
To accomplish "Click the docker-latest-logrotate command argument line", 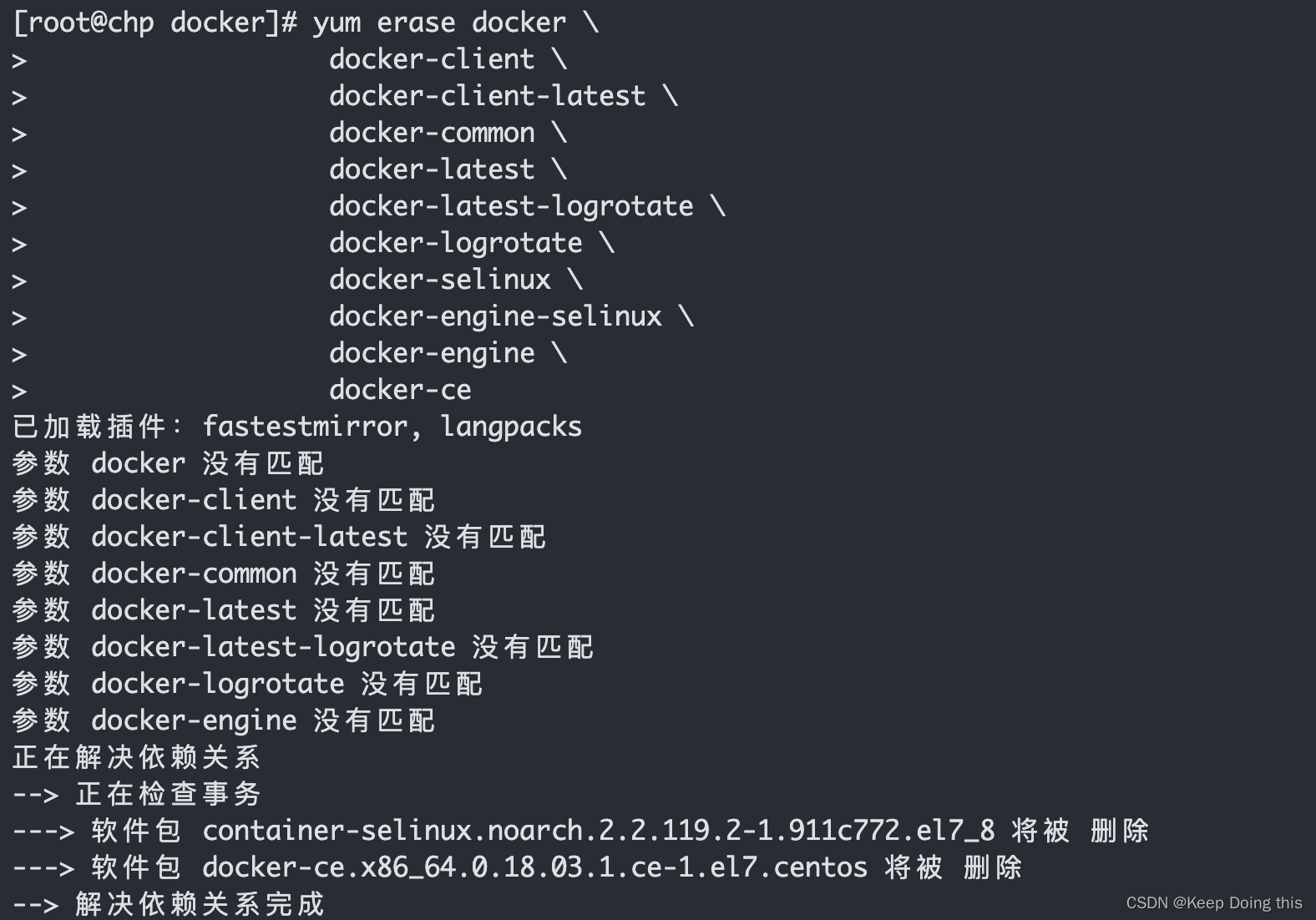I will tap(511, 206).
